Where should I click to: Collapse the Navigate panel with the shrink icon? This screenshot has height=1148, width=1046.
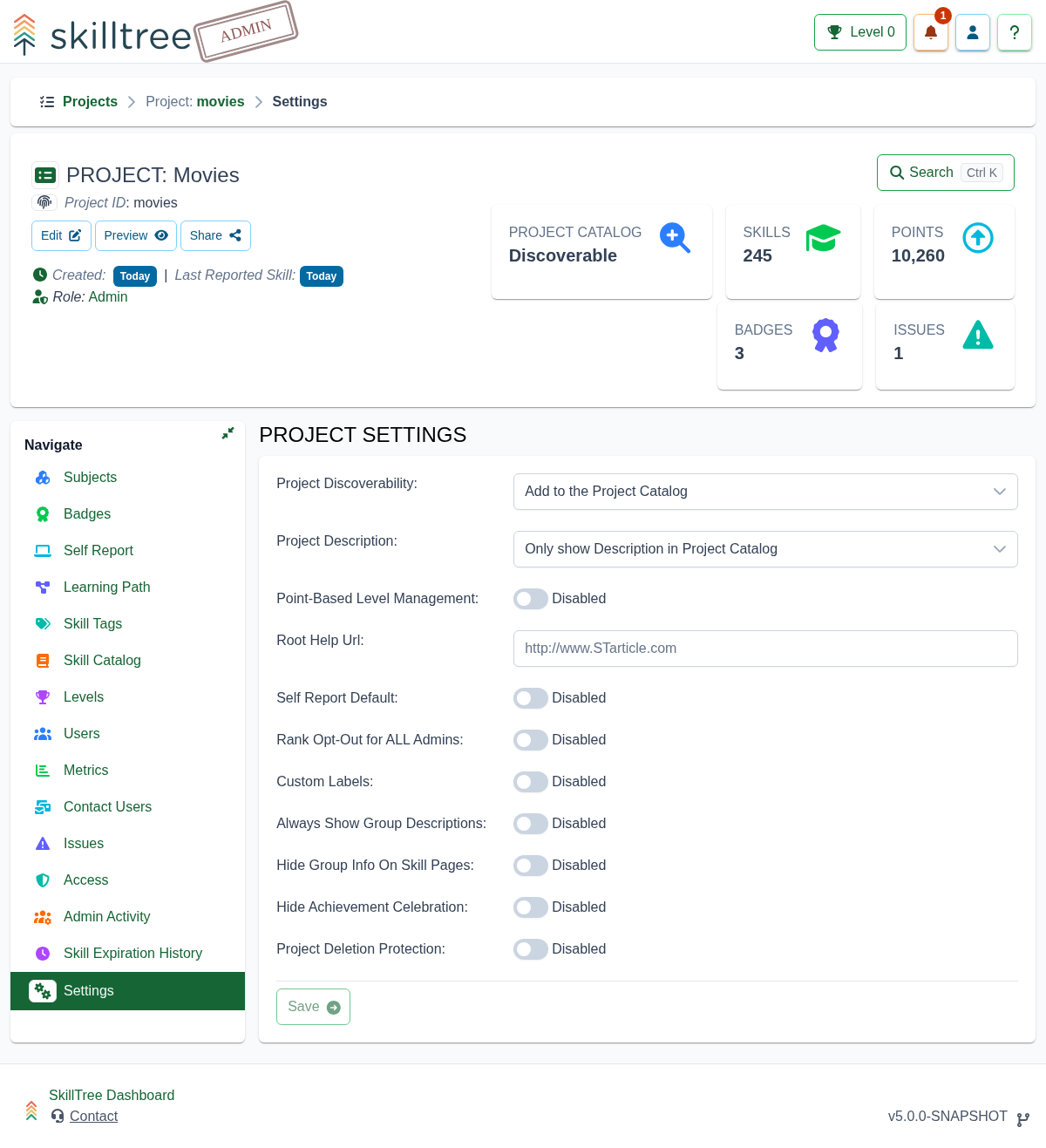228,433
